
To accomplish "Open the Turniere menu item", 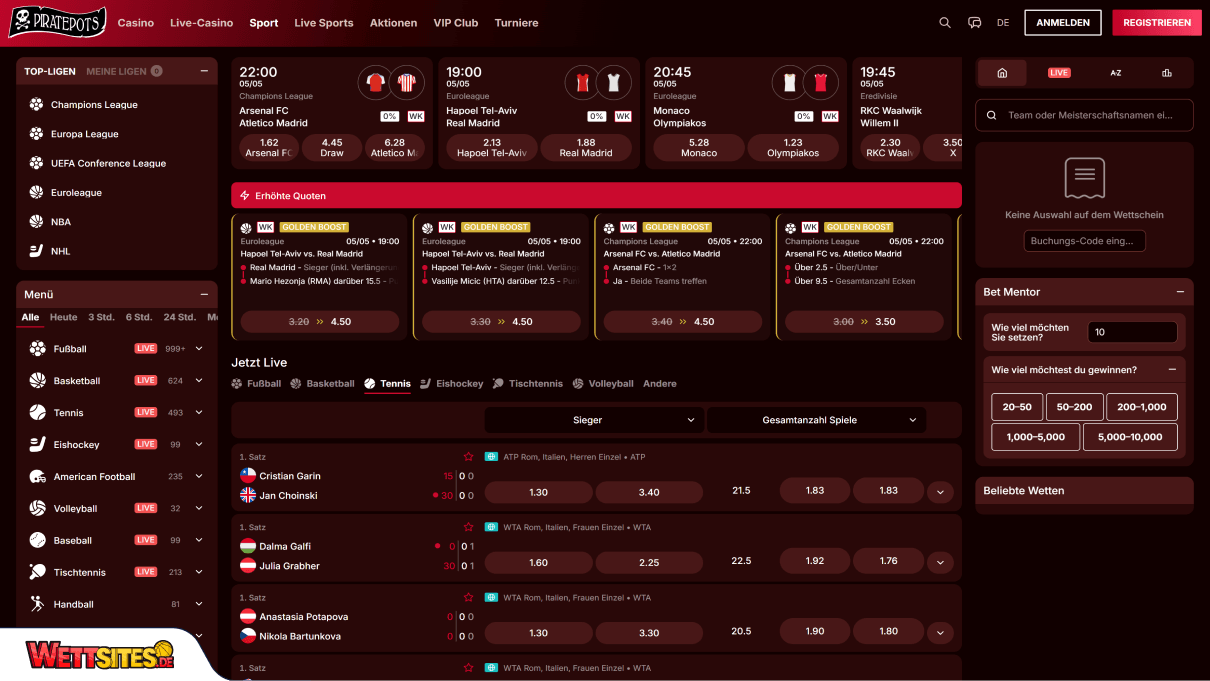I will point(516,22).
